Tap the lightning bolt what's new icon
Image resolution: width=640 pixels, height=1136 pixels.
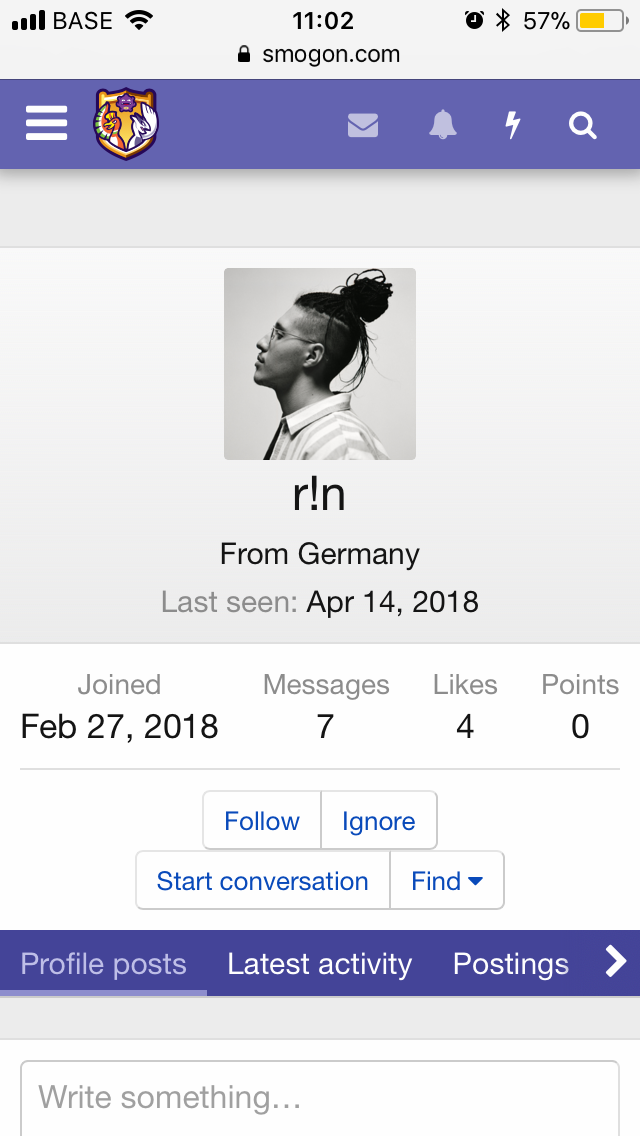(513, 125)
